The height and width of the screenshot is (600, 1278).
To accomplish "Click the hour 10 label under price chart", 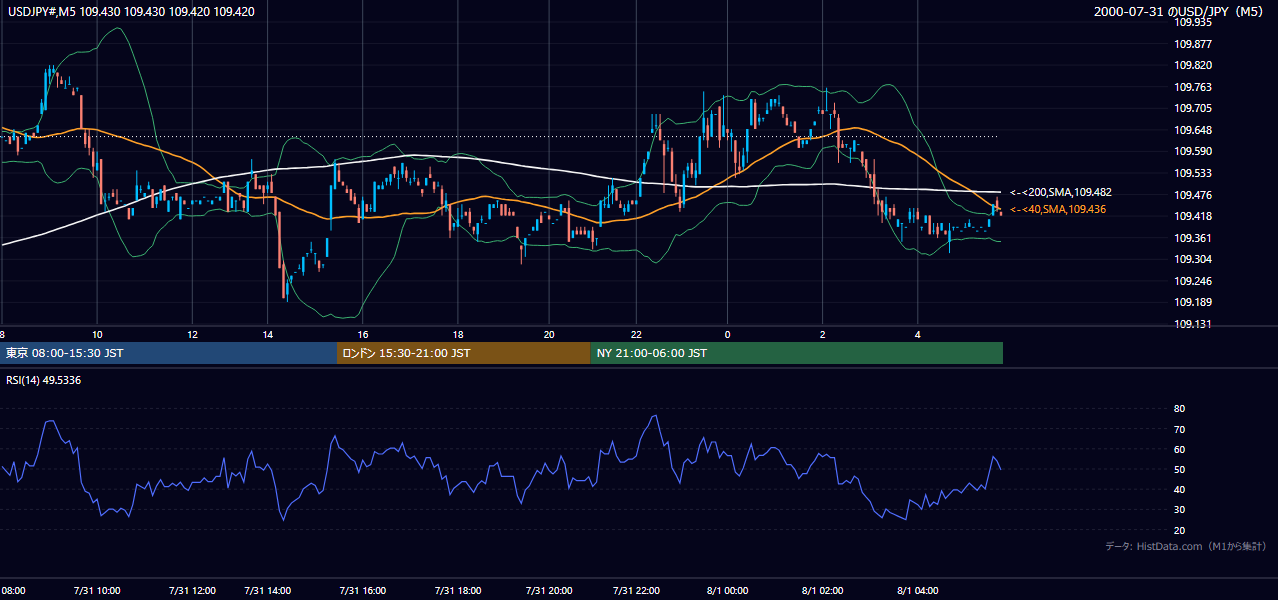I will [x=97, y=334].
